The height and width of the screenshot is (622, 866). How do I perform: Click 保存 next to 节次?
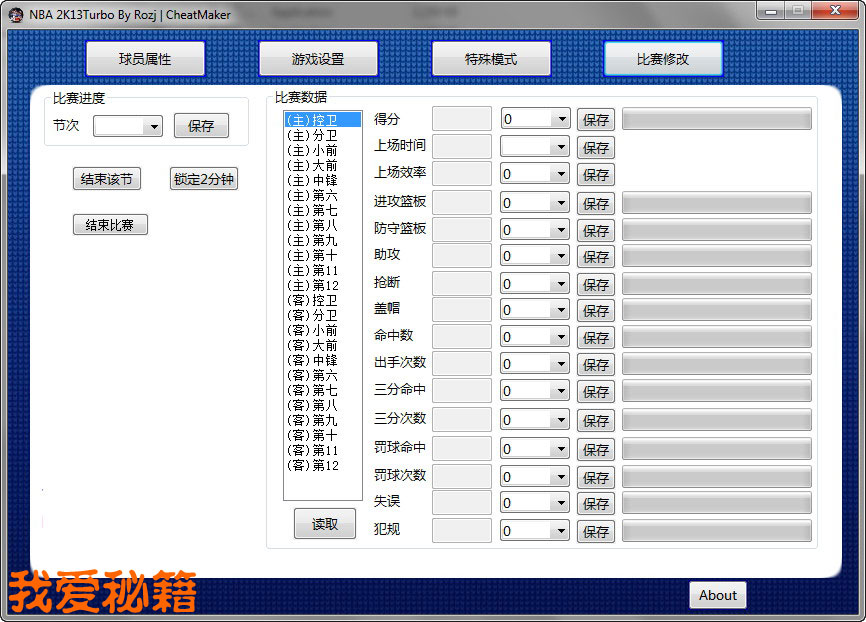(201, 126)
